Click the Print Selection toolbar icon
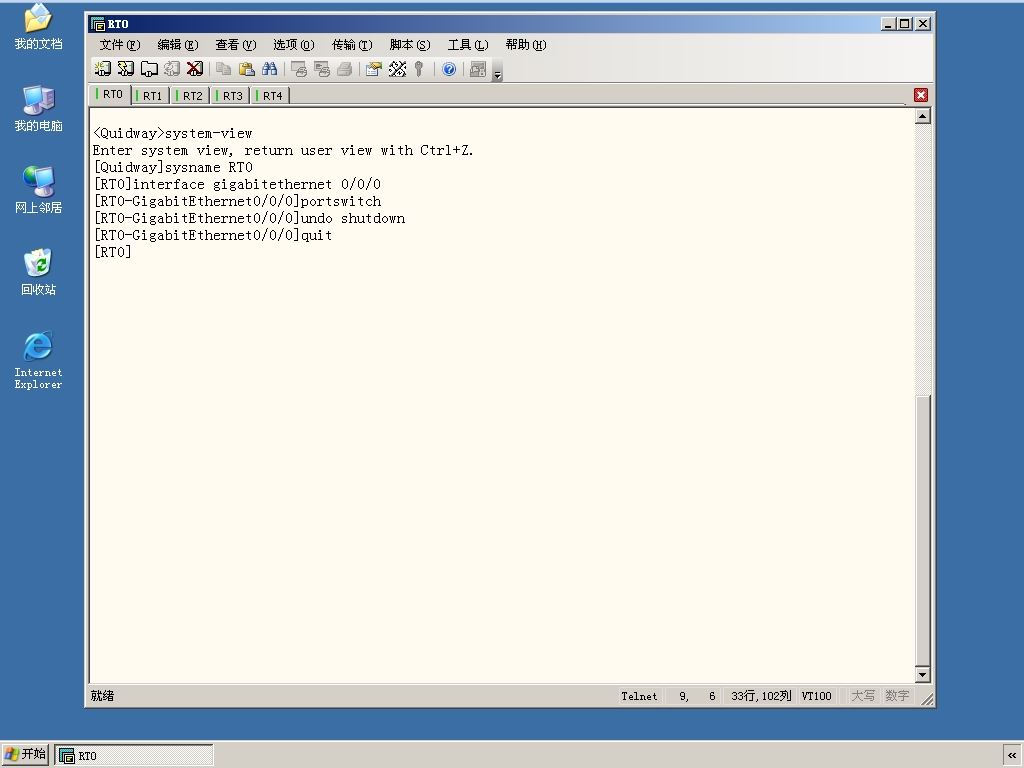This screenshot has width=1024, height=768. tap(321, 69)
